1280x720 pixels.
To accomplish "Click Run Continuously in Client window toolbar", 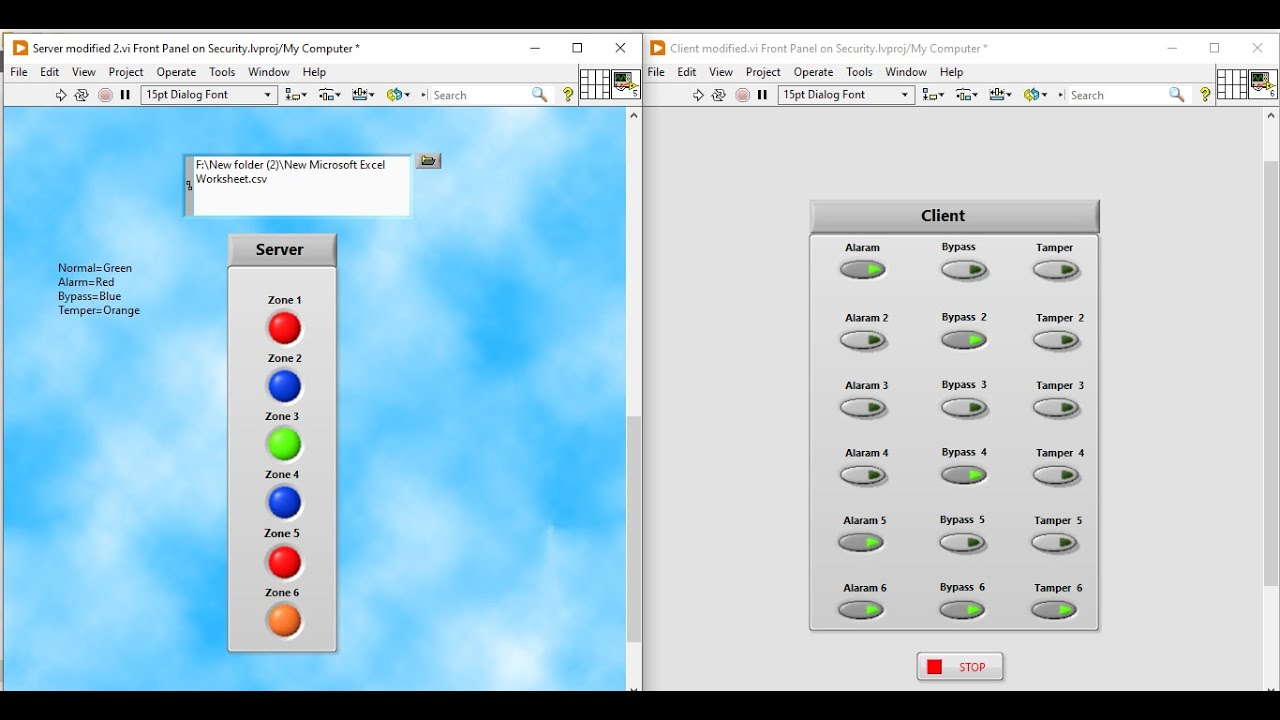I will tap(719, 95).
